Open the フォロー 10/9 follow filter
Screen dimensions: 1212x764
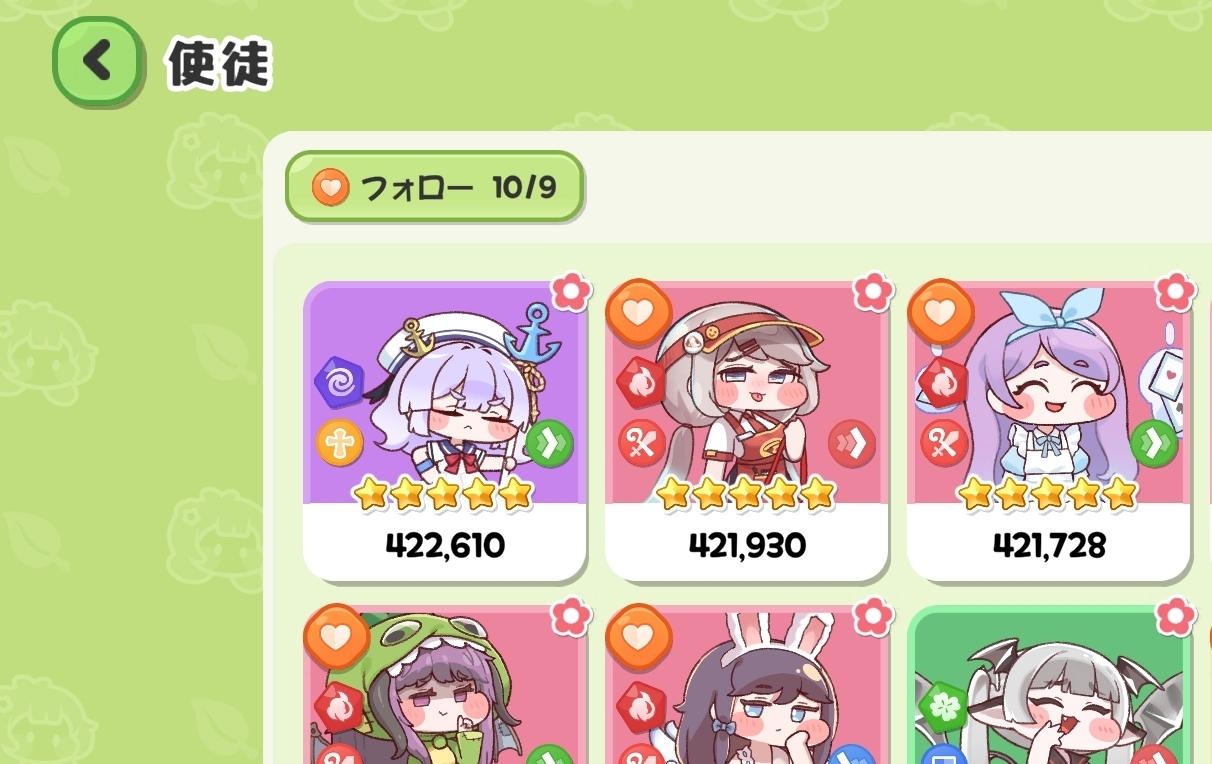(434, 187)
